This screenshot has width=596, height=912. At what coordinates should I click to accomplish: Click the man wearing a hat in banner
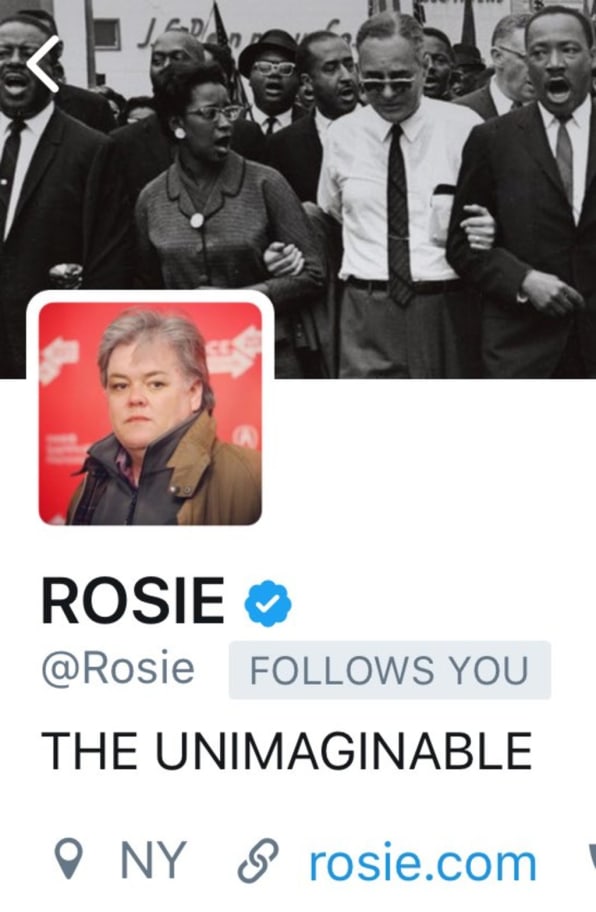click(272, 81)
